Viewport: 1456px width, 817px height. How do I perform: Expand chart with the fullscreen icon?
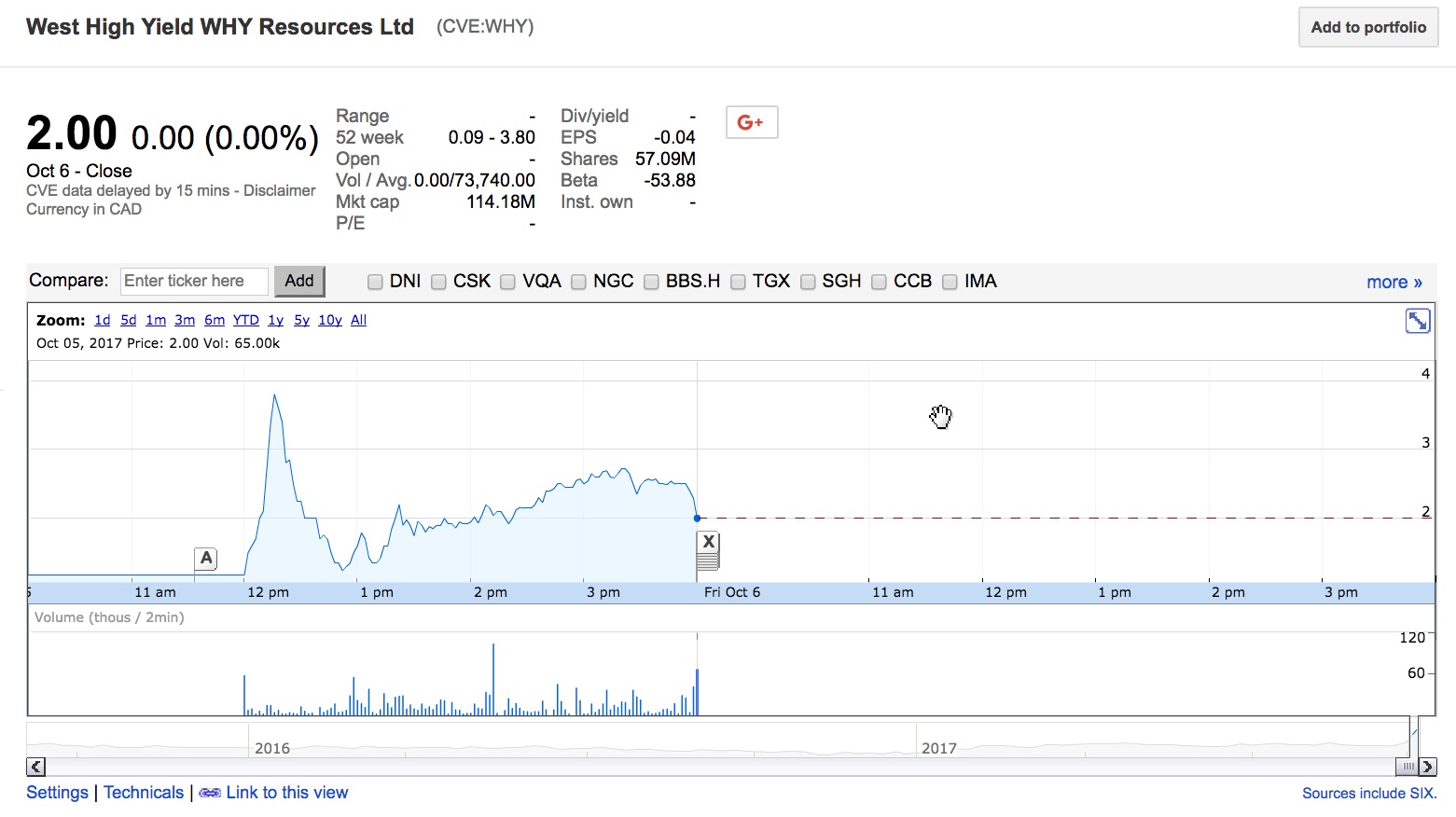(1417, 322)
